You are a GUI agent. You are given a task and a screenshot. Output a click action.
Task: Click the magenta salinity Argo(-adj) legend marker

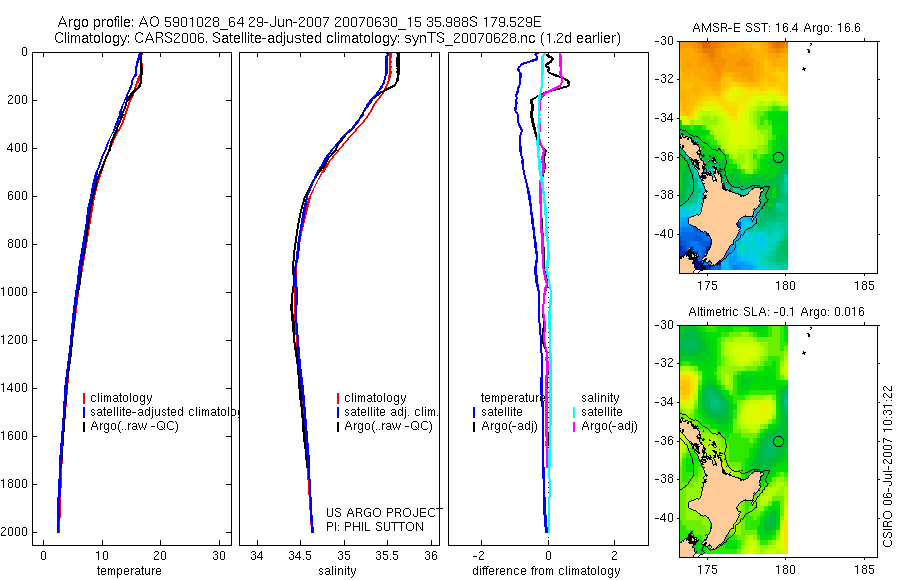[574, 427]
